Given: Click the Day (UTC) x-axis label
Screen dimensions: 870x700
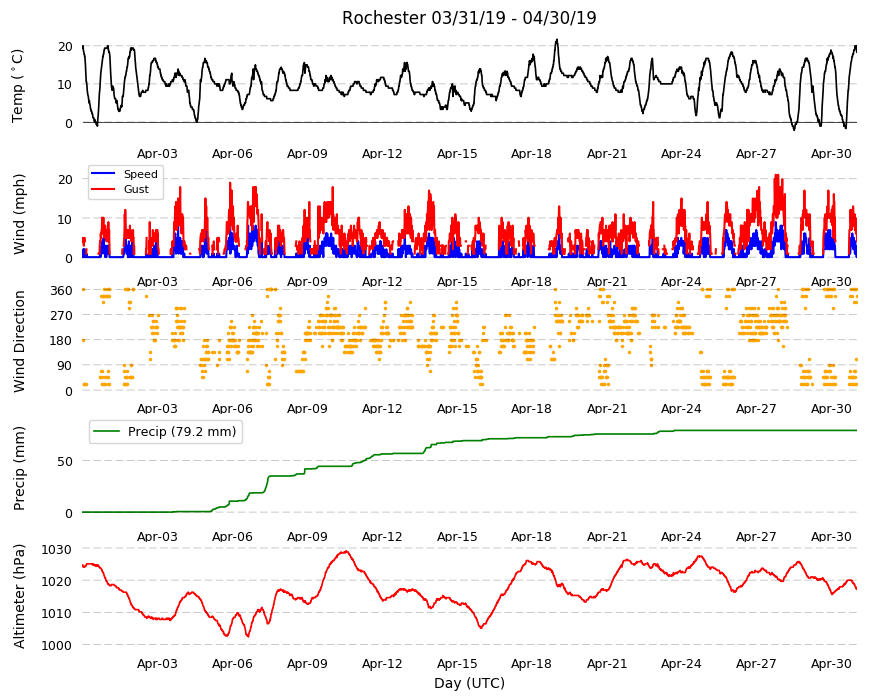Looking at the screenshot, I should [469, 683].
